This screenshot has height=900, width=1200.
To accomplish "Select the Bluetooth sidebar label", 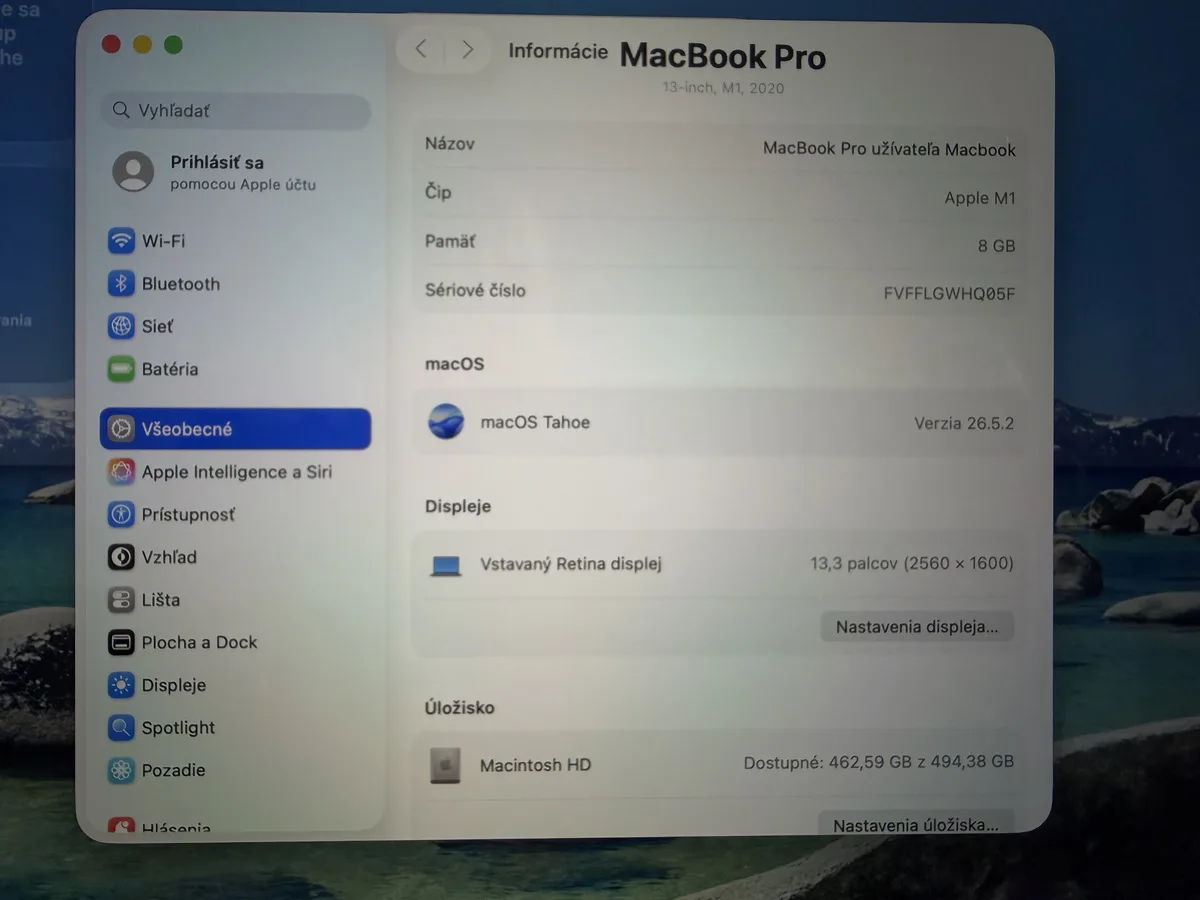I will 181,284.
